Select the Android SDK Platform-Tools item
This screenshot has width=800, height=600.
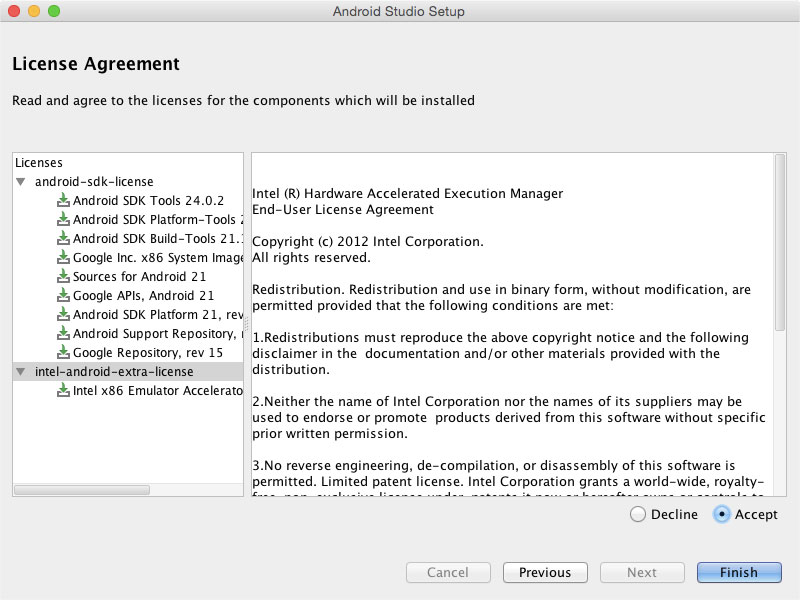[x=158, y=219]
